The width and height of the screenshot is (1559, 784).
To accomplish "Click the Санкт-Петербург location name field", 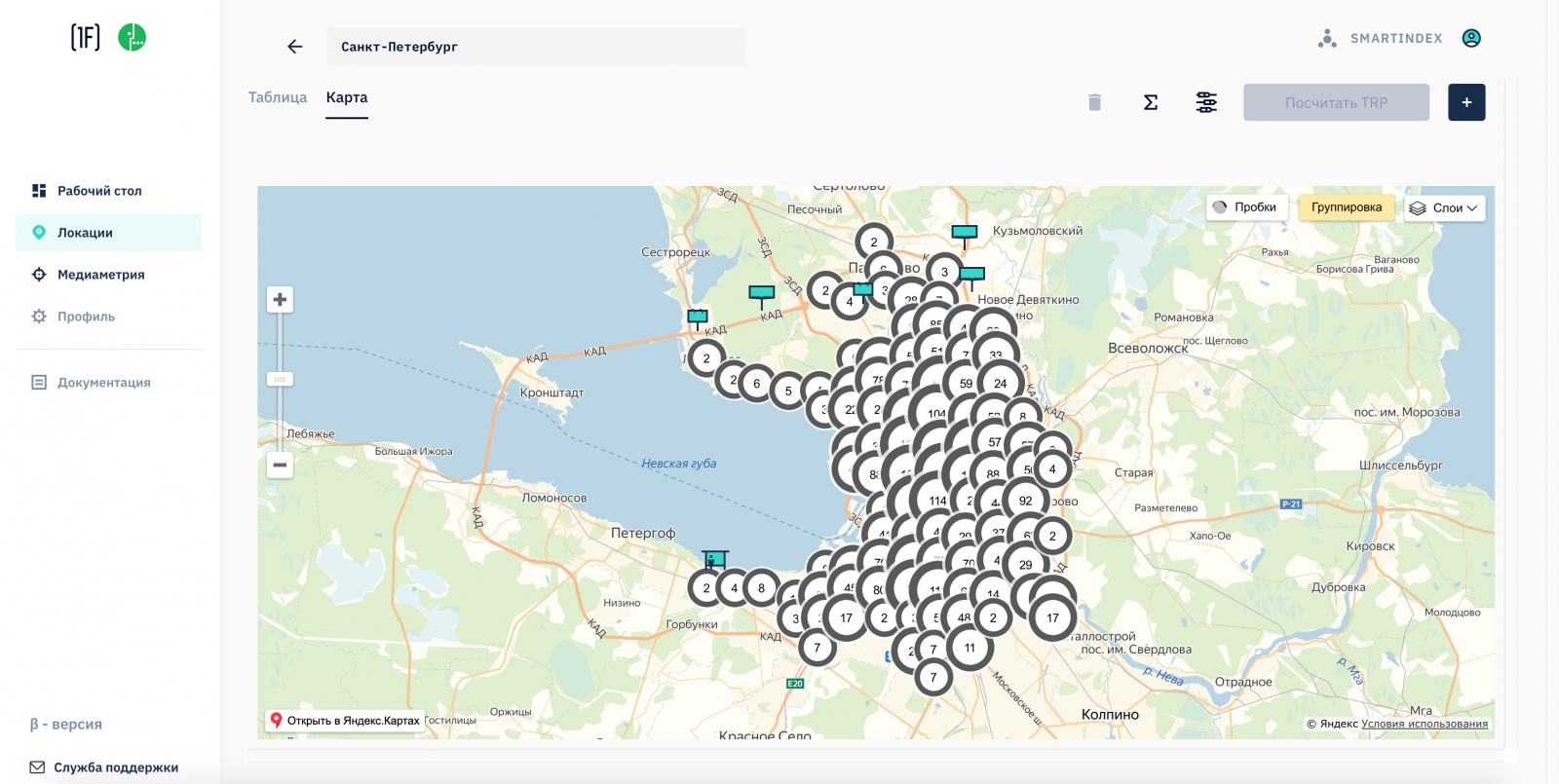I will point(536,47).
